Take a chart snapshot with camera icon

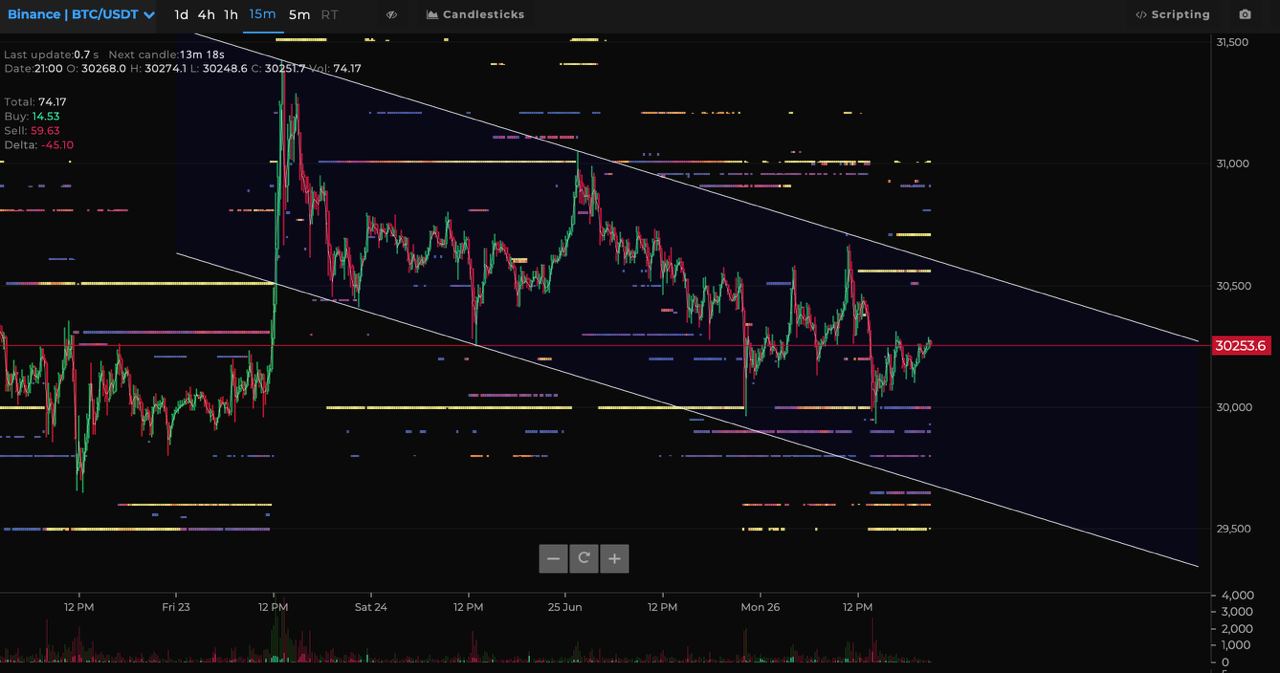pyautogui.click(x=1245, y=14)
